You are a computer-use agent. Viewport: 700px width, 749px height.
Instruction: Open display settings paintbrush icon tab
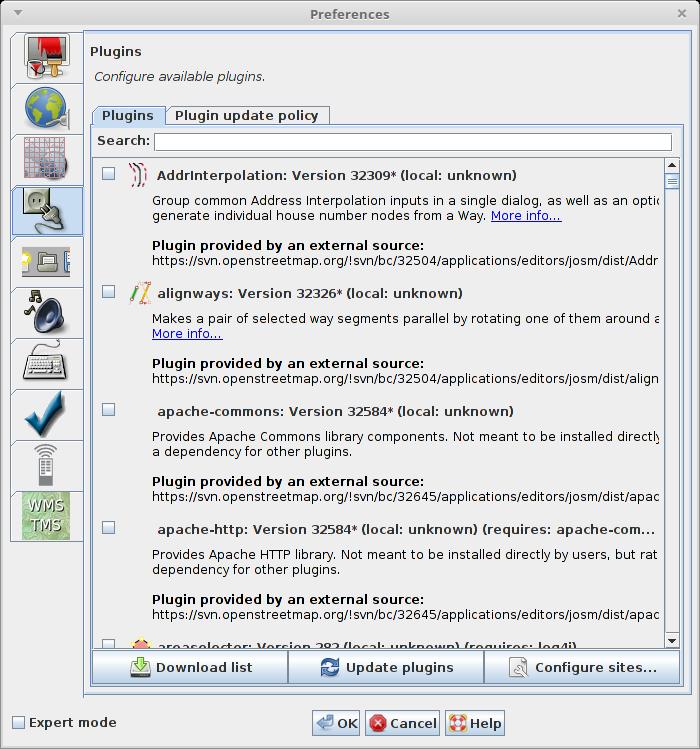[46, 57]
